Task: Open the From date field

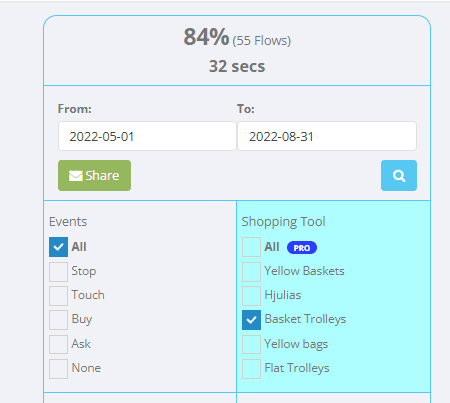Action: point(147,136)
